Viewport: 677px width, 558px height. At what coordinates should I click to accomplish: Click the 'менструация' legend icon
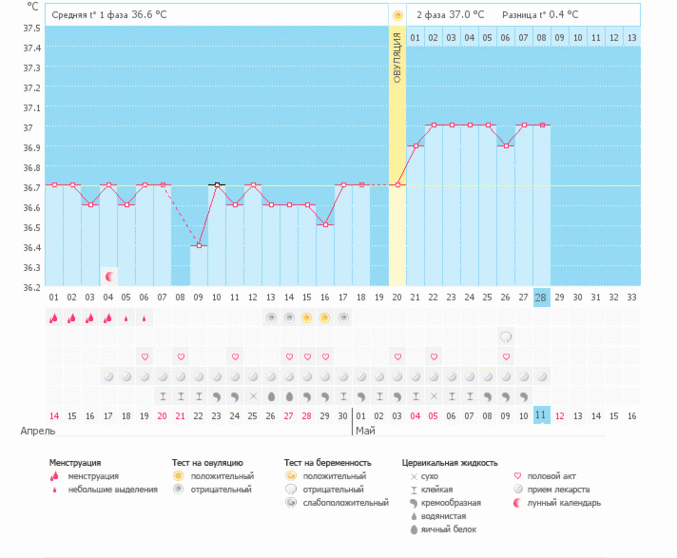click(55, 476)
